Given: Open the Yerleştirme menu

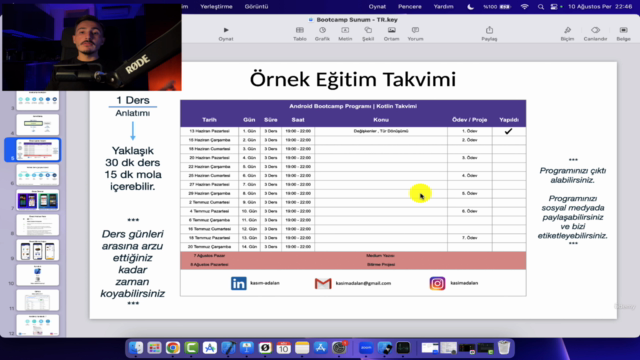Looking at the screenshot, I should coord(216,7).
